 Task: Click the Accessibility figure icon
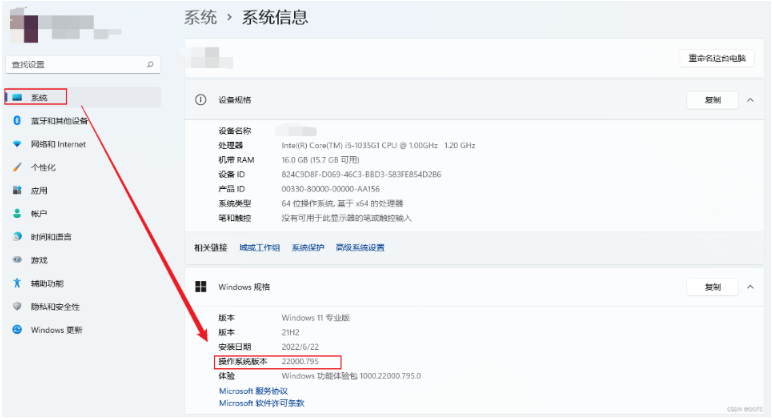(x=17, y=283)
